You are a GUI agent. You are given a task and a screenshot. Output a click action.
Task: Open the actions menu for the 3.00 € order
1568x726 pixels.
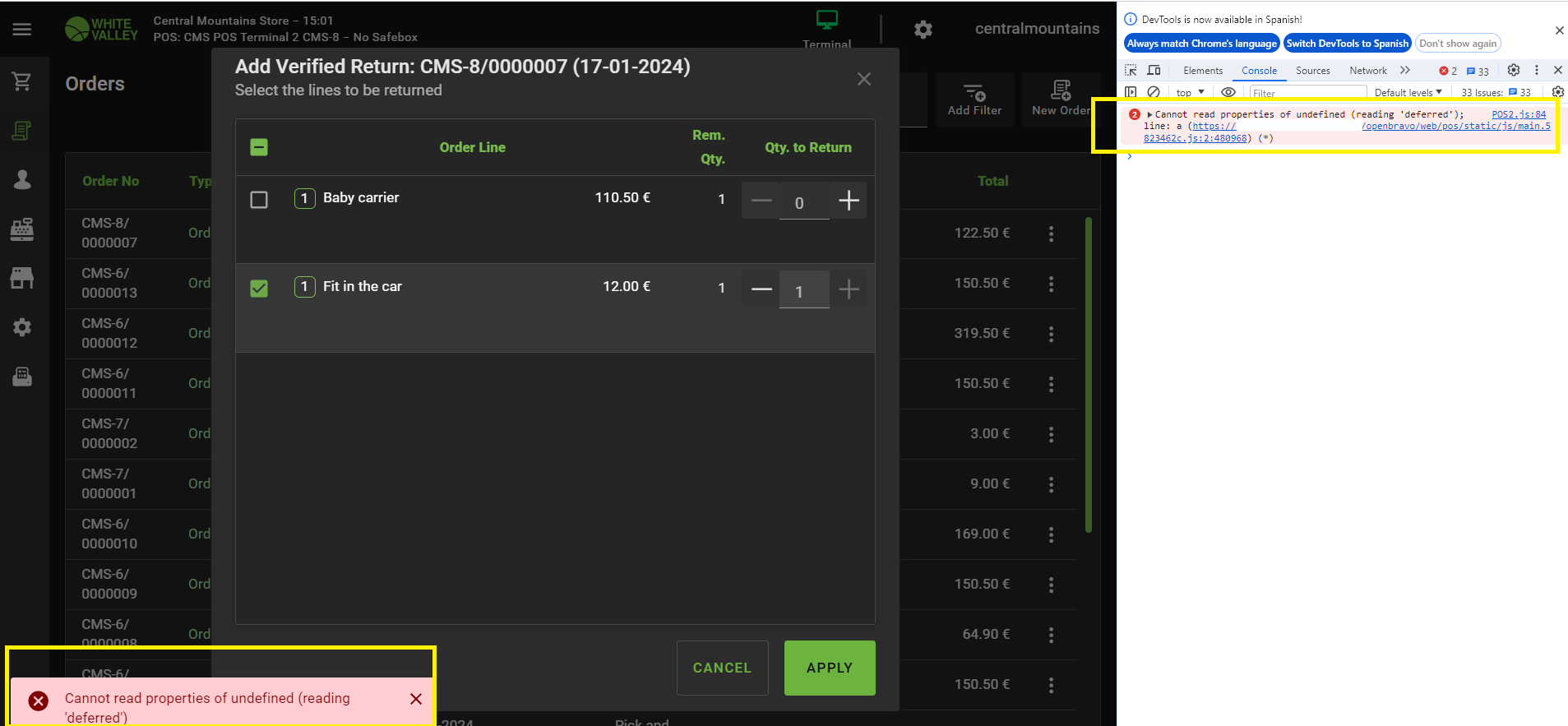(x=1051, y=434)
